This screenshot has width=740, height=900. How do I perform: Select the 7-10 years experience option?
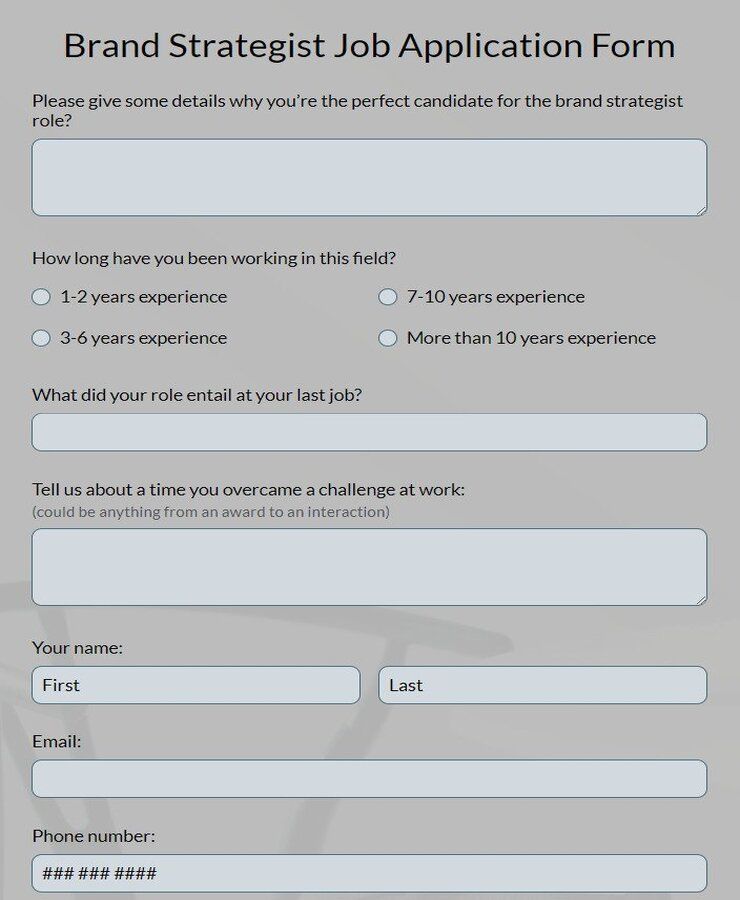coord(387,296)
